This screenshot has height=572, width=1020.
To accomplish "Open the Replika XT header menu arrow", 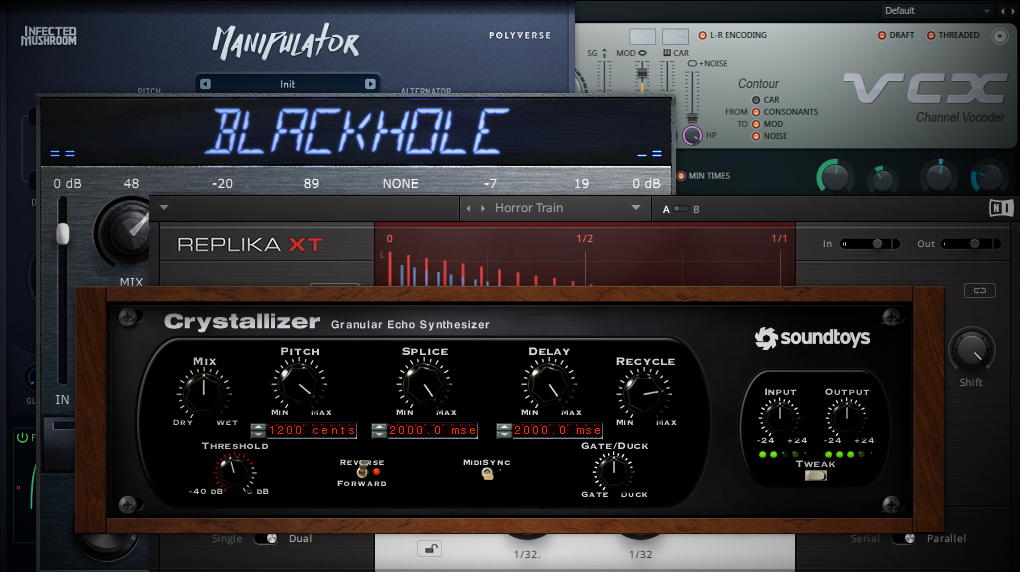I will (x=164, y=208).
